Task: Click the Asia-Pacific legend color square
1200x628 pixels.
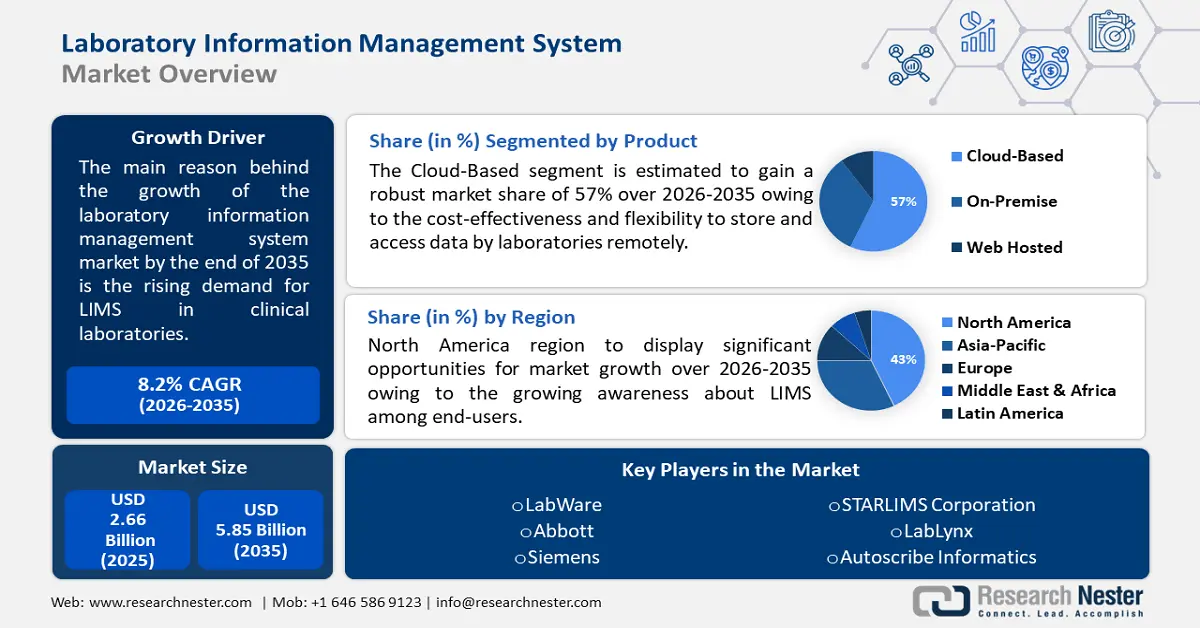Action: tap(946, 346)
